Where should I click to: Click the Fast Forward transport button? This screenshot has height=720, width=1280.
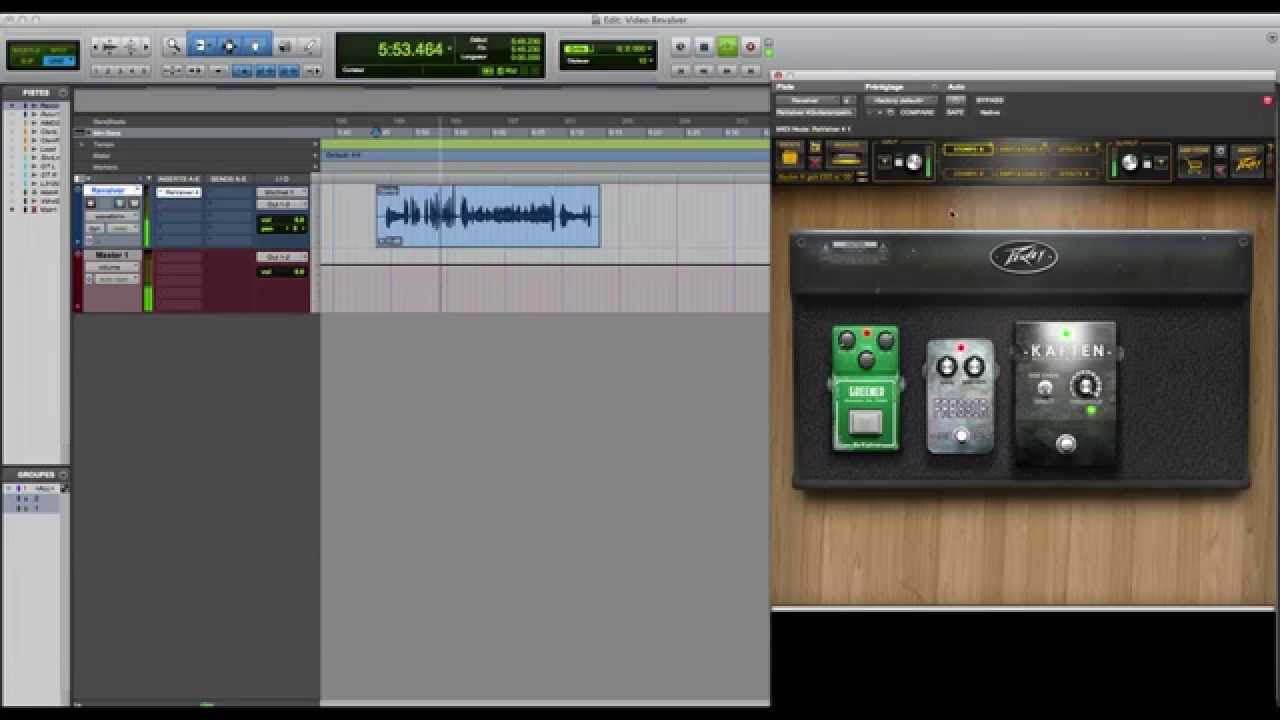pos(727,70)
